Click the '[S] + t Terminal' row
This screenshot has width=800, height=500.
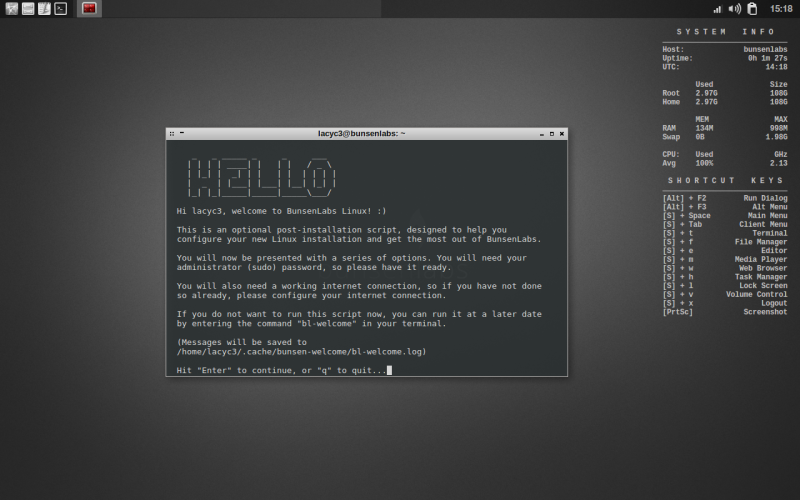coord(724,233)
